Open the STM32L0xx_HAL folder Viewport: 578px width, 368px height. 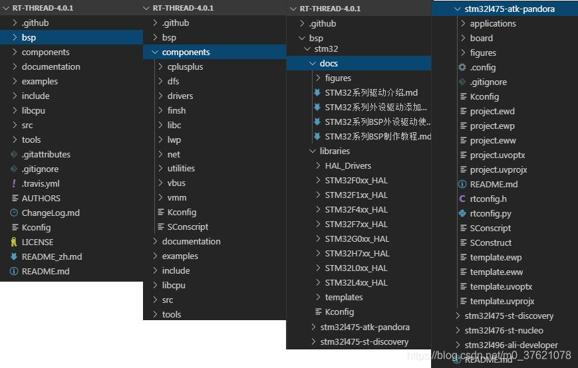(356, 268)
